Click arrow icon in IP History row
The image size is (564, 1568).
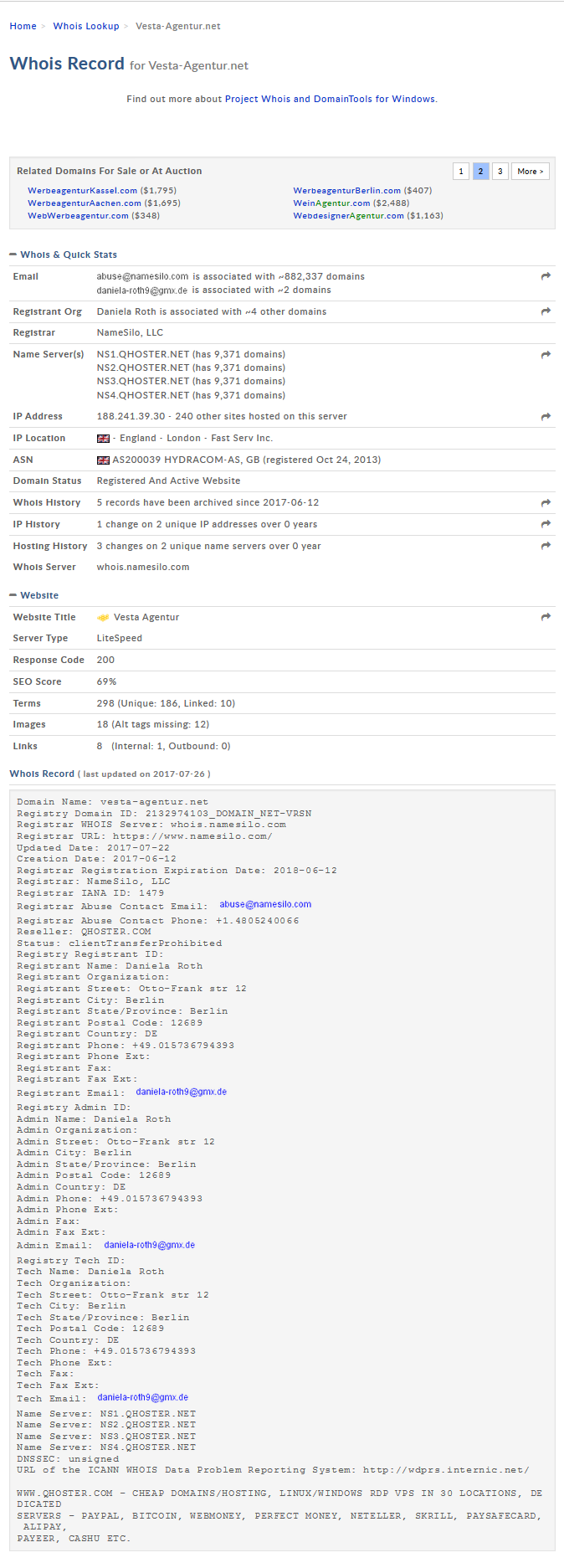(546, 525)
